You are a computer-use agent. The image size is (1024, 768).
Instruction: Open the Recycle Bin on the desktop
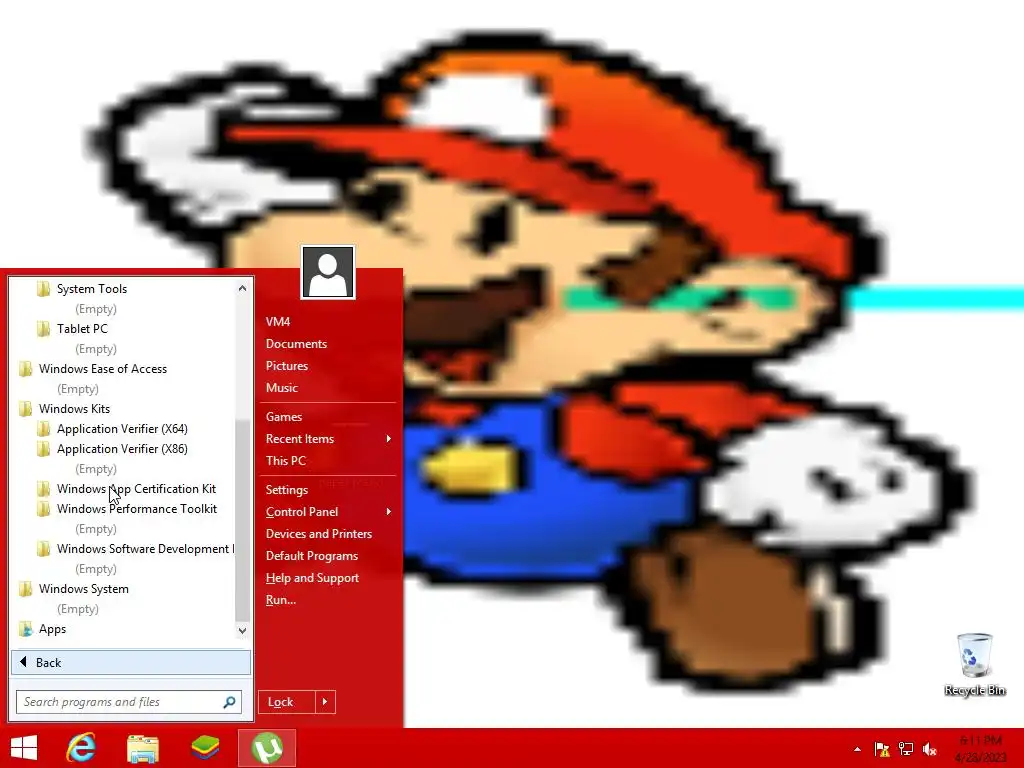tap(974, 664)
